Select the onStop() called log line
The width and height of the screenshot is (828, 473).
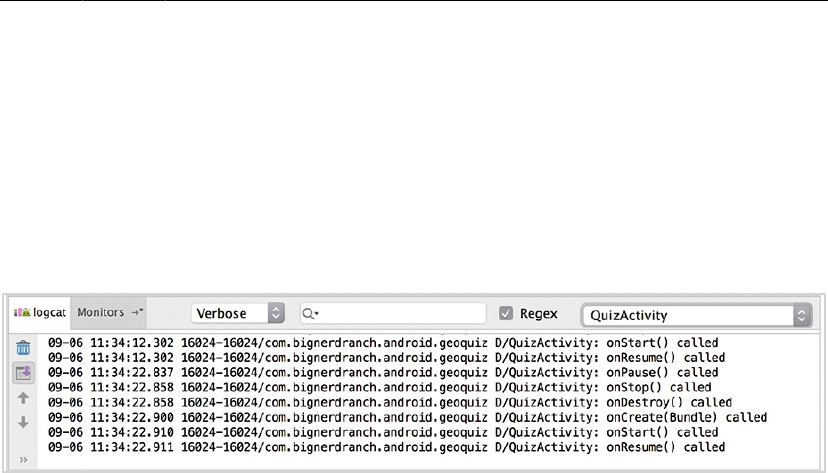[379, 387]
